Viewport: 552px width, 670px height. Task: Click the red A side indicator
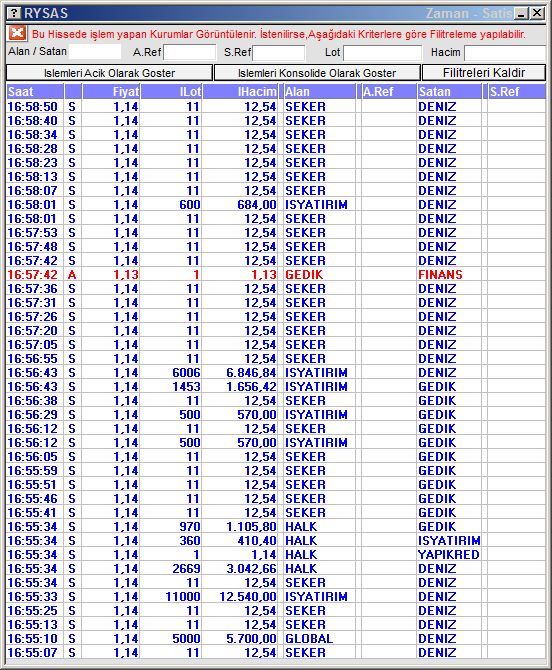(x=72, y=274)
